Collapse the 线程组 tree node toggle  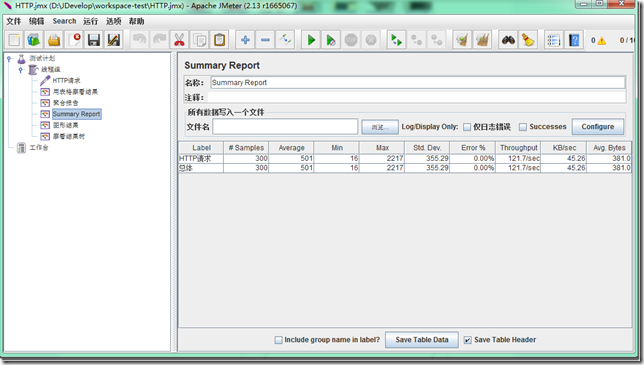pyautogui.click(x=21, y=70)
